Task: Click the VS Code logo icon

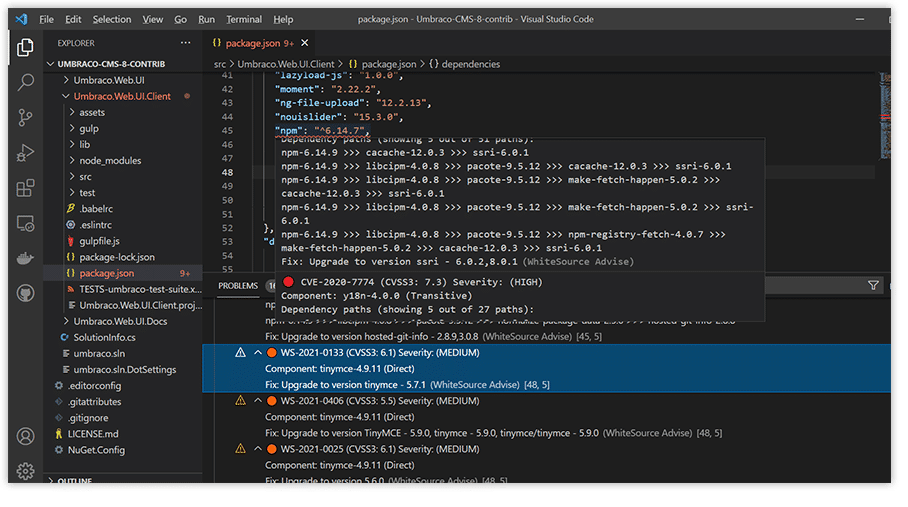Action: click(x=21, y=19)
